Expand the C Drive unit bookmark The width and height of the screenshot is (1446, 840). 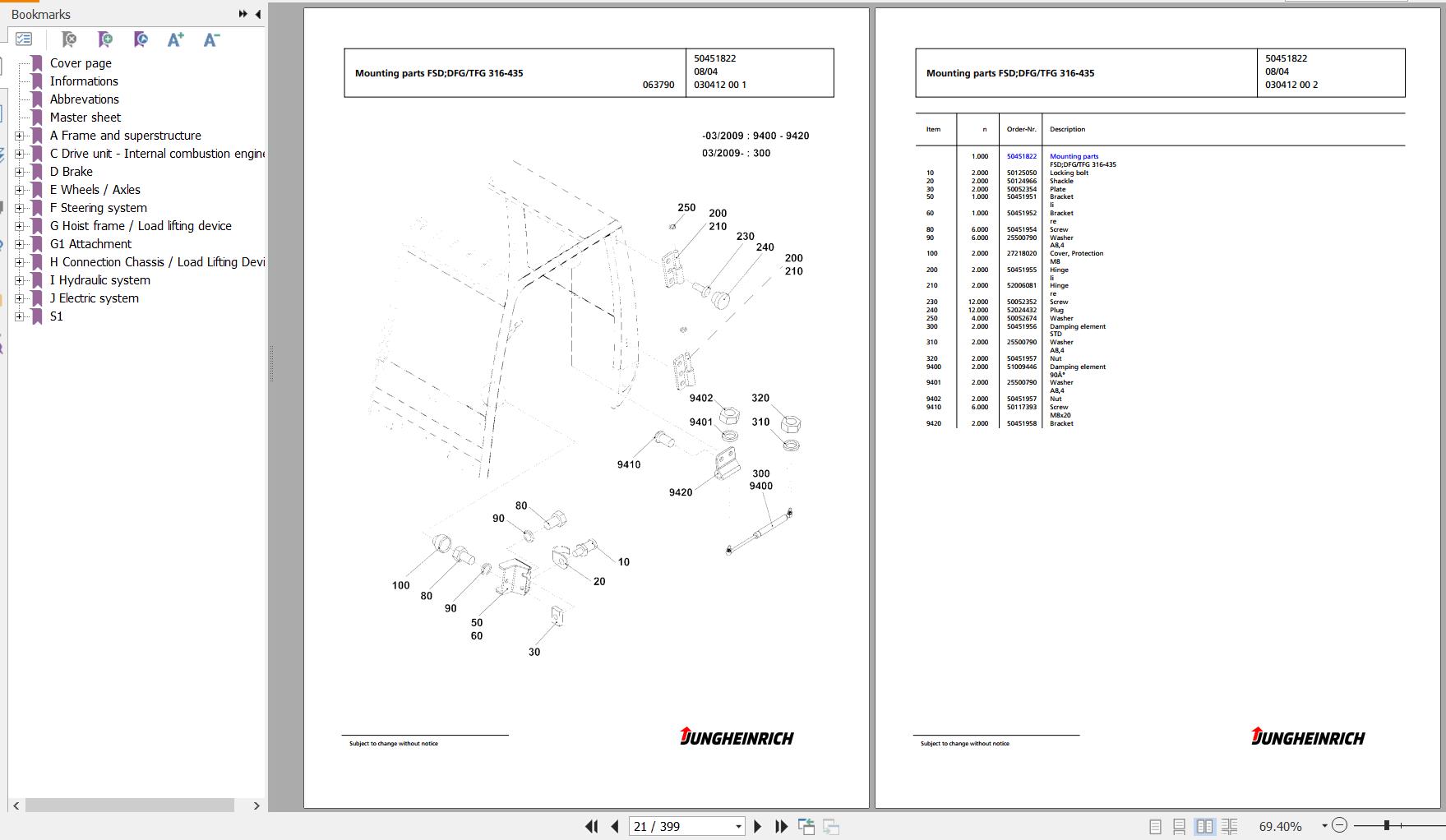[x=19, y=154]
